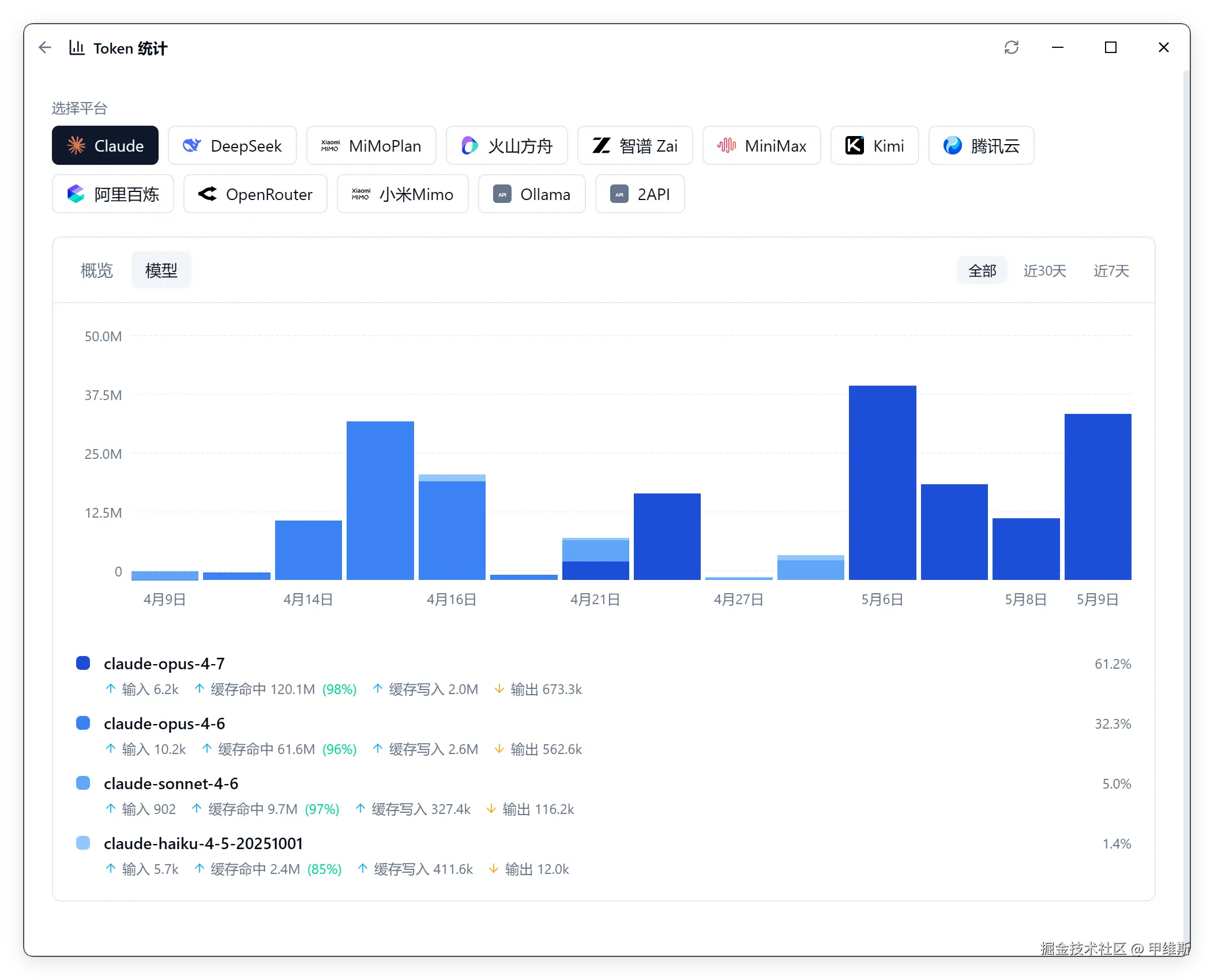This screenshot has height=980, width=1214.
Task: Click 61.2% share for claude-opus-4-7
Action: coord(1112,664)
